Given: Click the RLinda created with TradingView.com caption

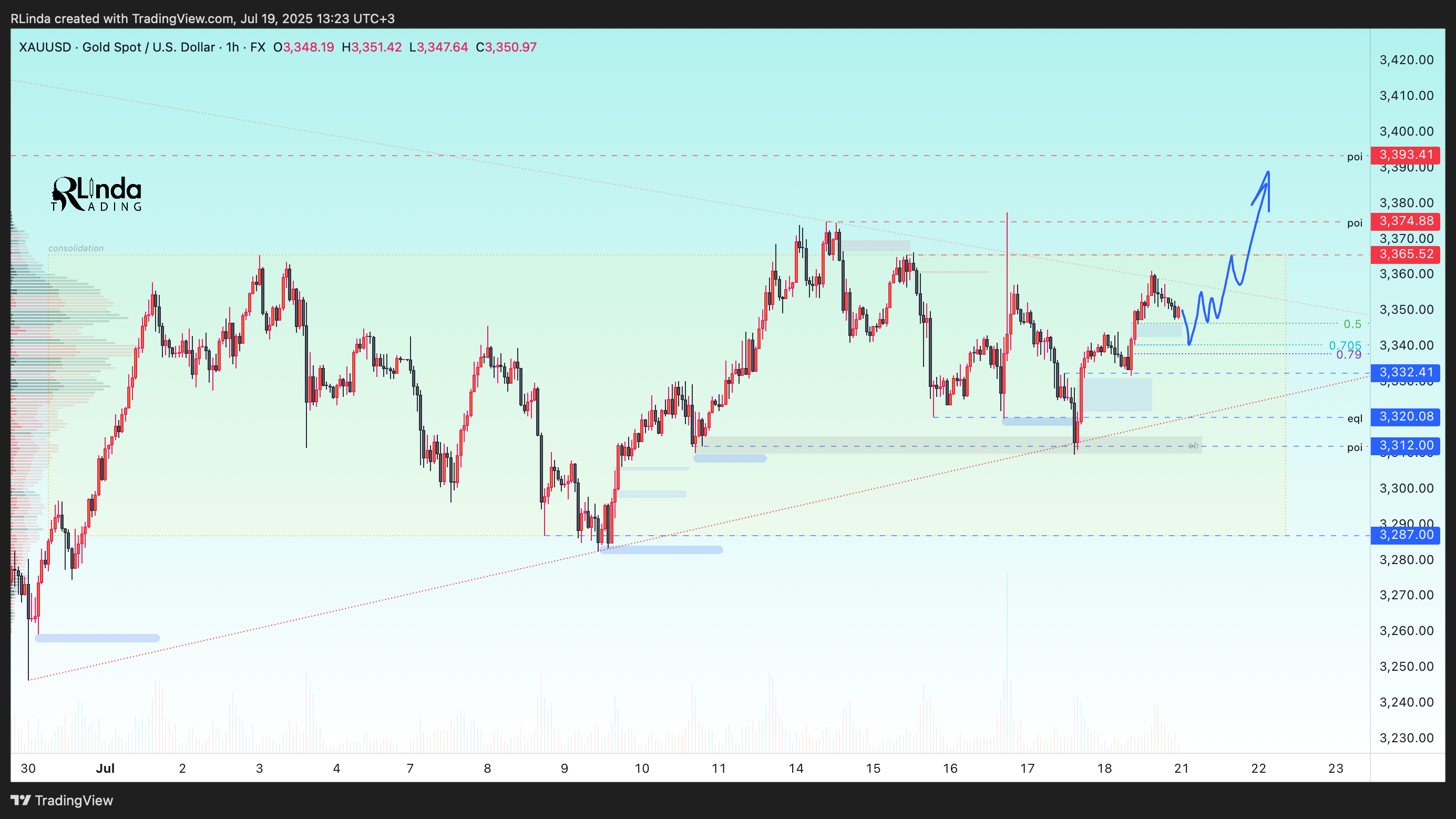Looking at the screenshot, I should pos(202,18).
